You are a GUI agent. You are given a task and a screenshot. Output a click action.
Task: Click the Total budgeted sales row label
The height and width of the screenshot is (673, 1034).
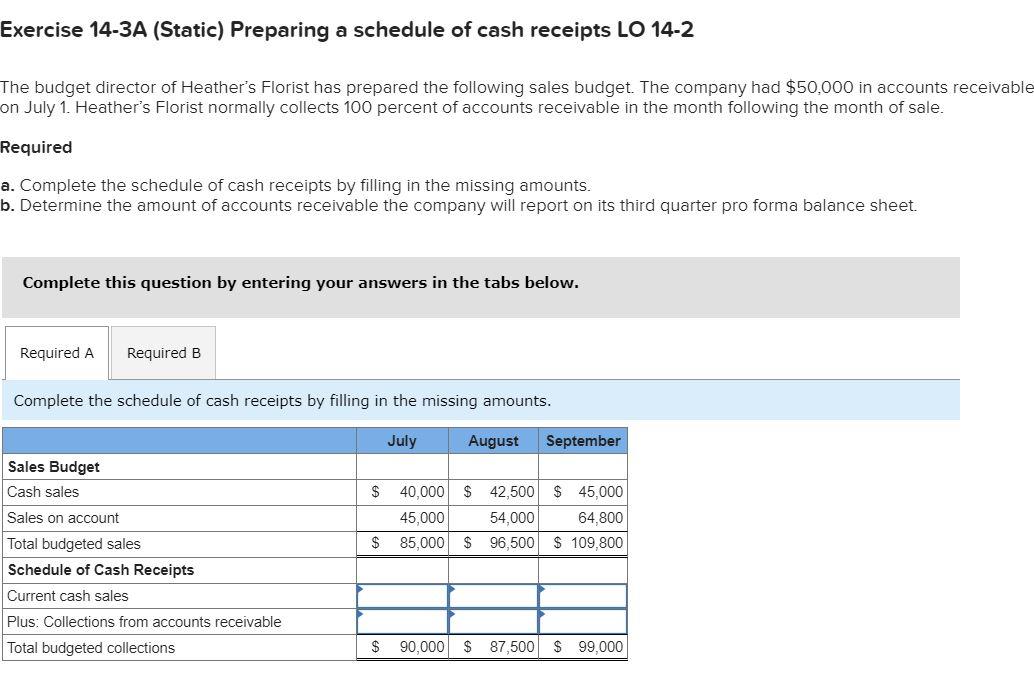(x=74, y=544)
